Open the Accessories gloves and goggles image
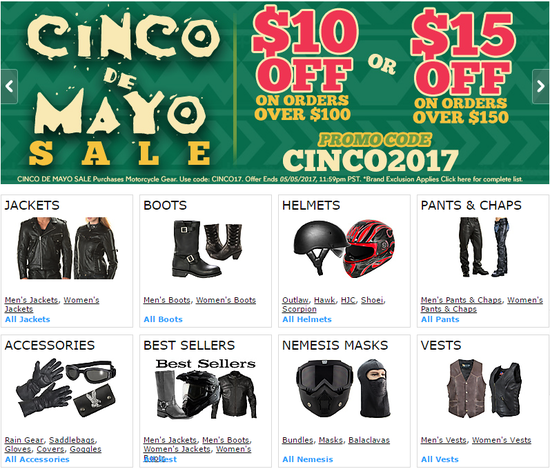Screen dimensions: 550x469 [66, 388]
